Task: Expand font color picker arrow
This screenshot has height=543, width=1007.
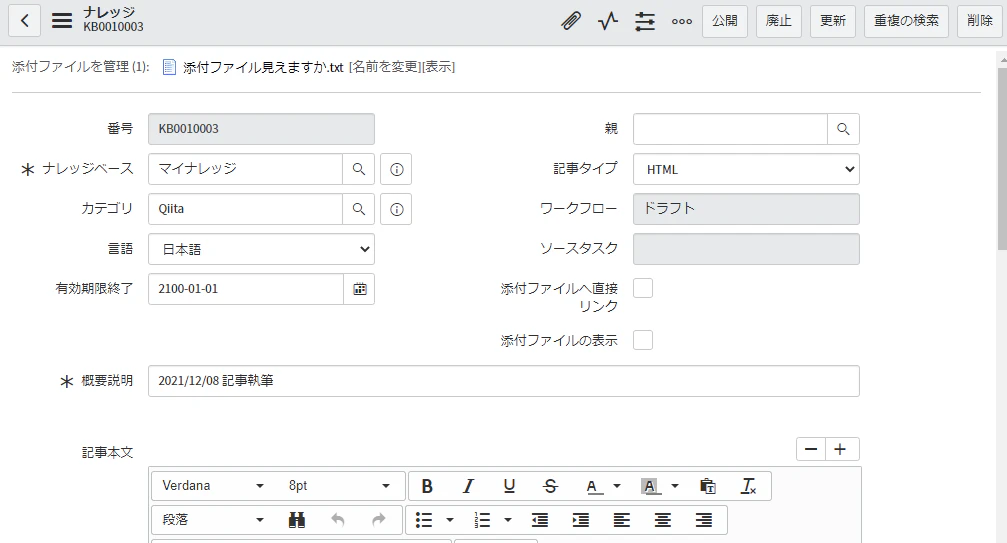Action: pos(617,486)
